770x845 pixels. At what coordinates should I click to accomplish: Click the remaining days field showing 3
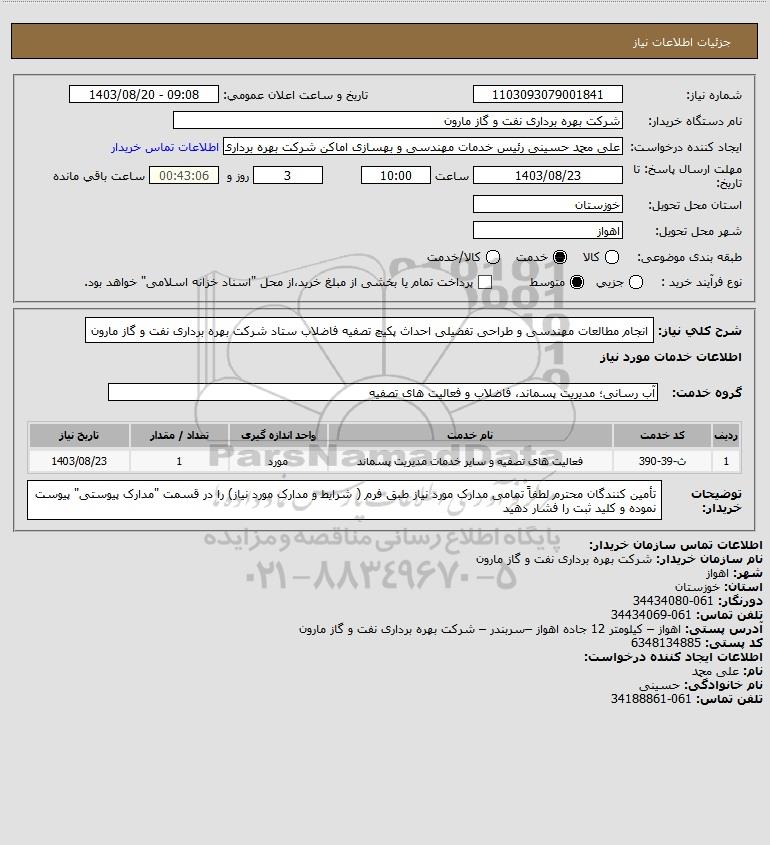pos(288,176)
